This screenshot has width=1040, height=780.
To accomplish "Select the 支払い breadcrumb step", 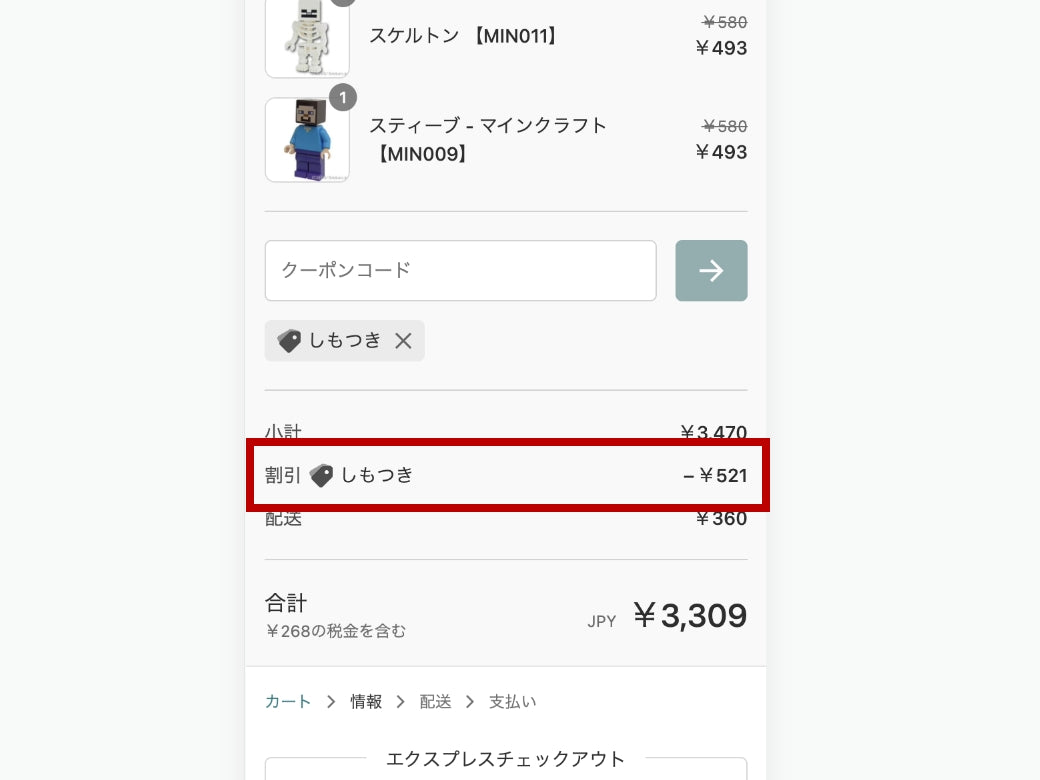I will tap(512, 702).
